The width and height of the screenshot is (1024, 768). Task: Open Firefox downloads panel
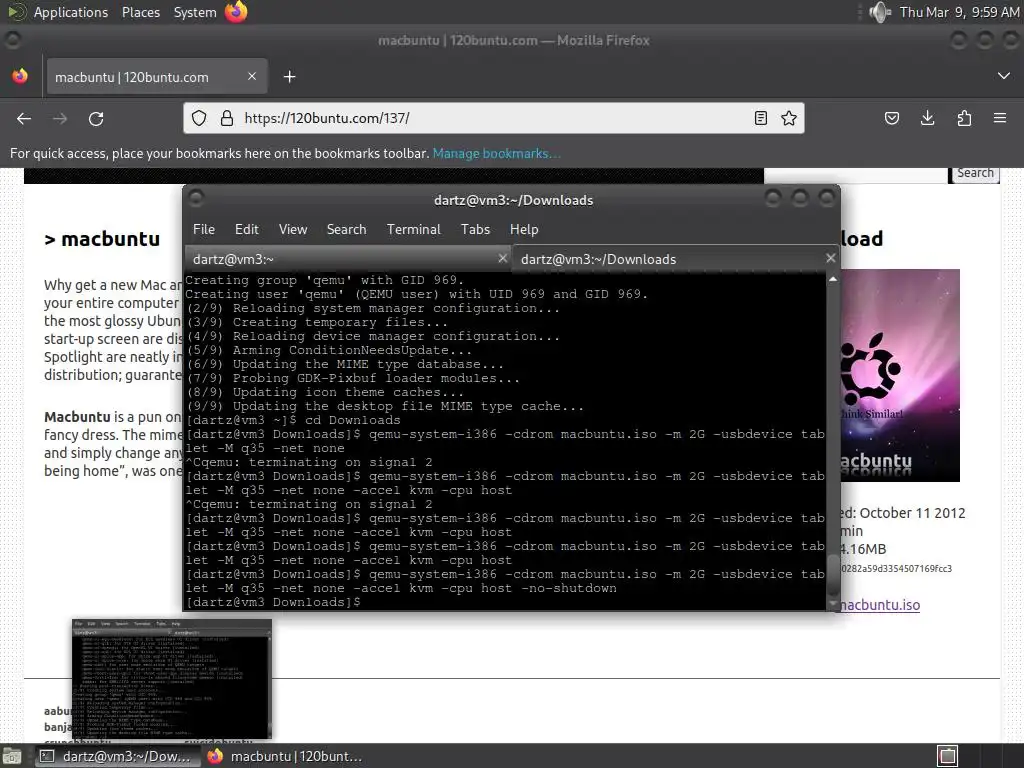pyautogui.click(x=927, y=118)
